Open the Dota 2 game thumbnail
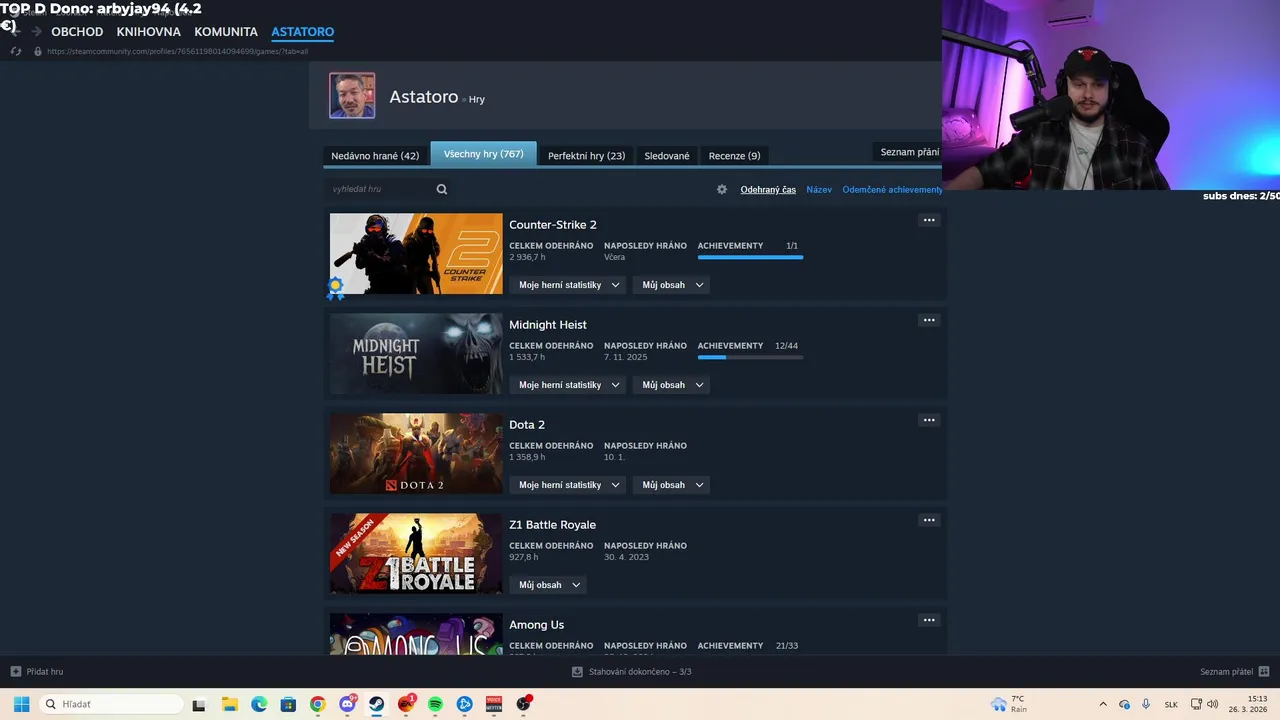The height and width of the screenshot is (720, 1280). coord(416,454)
